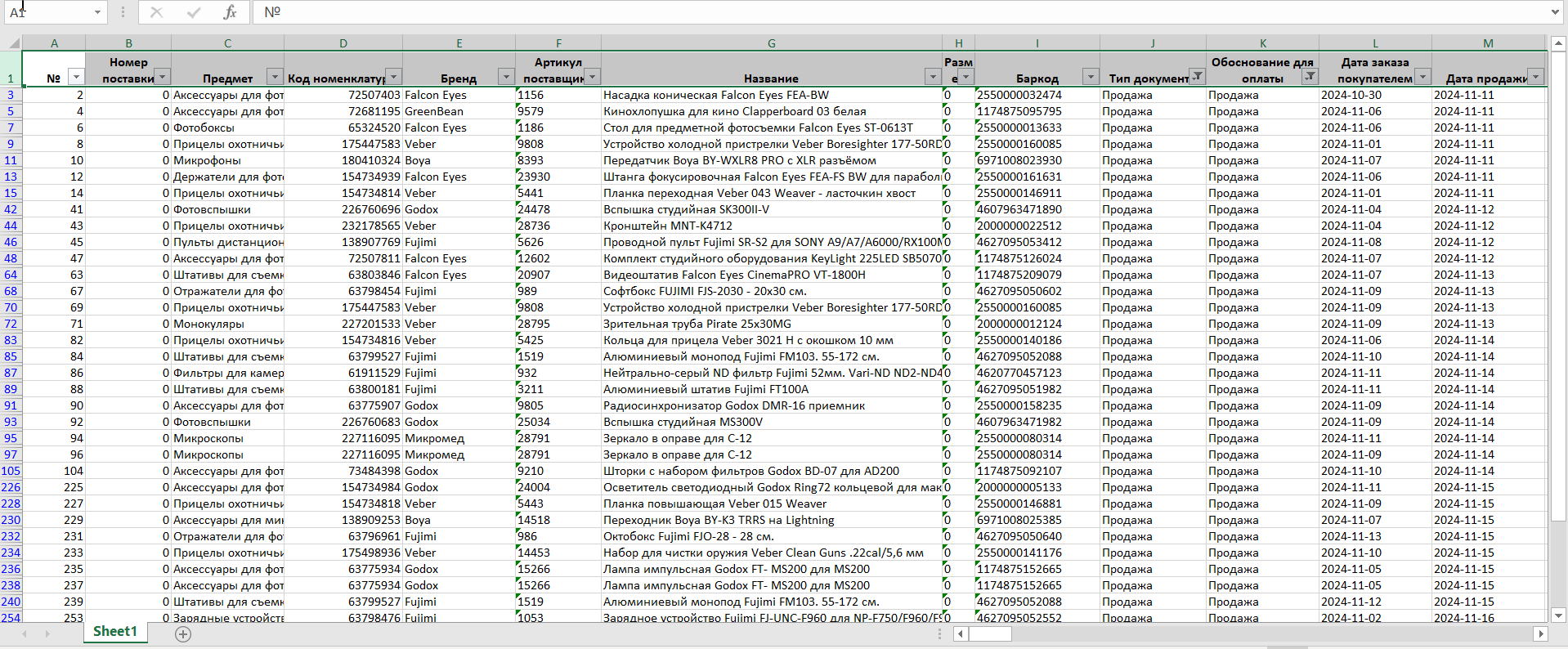Open the Название column filter dropdown
This screenshot has height=649, width=1568.
pyautogui.click(x=933, y=77)
